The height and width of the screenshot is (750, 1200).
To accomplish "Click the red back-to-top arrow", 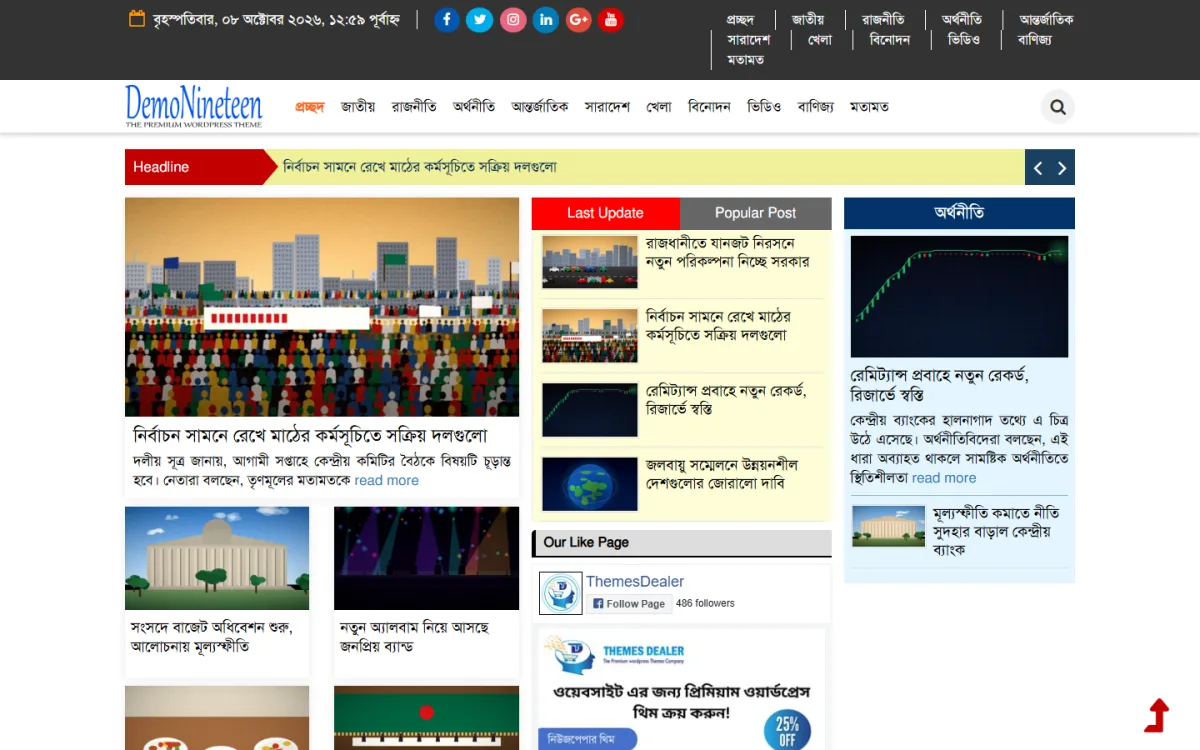I will pos(1158,715).
